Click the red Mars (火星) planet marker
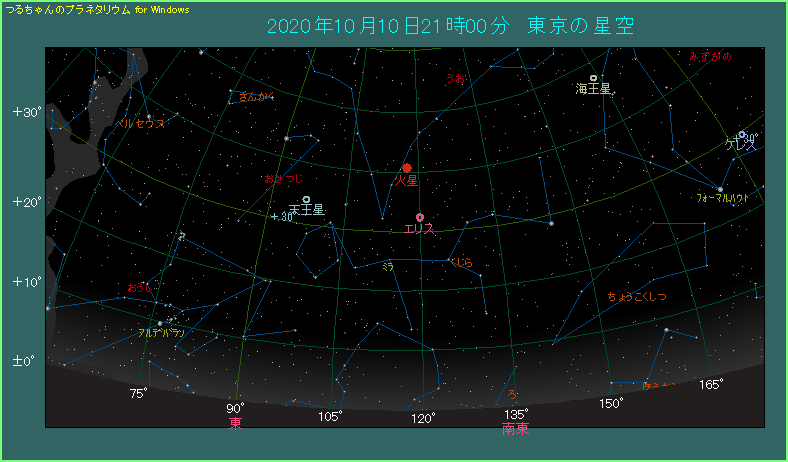The height and width of the screenshot is (462, 788). tap(406, 168)
